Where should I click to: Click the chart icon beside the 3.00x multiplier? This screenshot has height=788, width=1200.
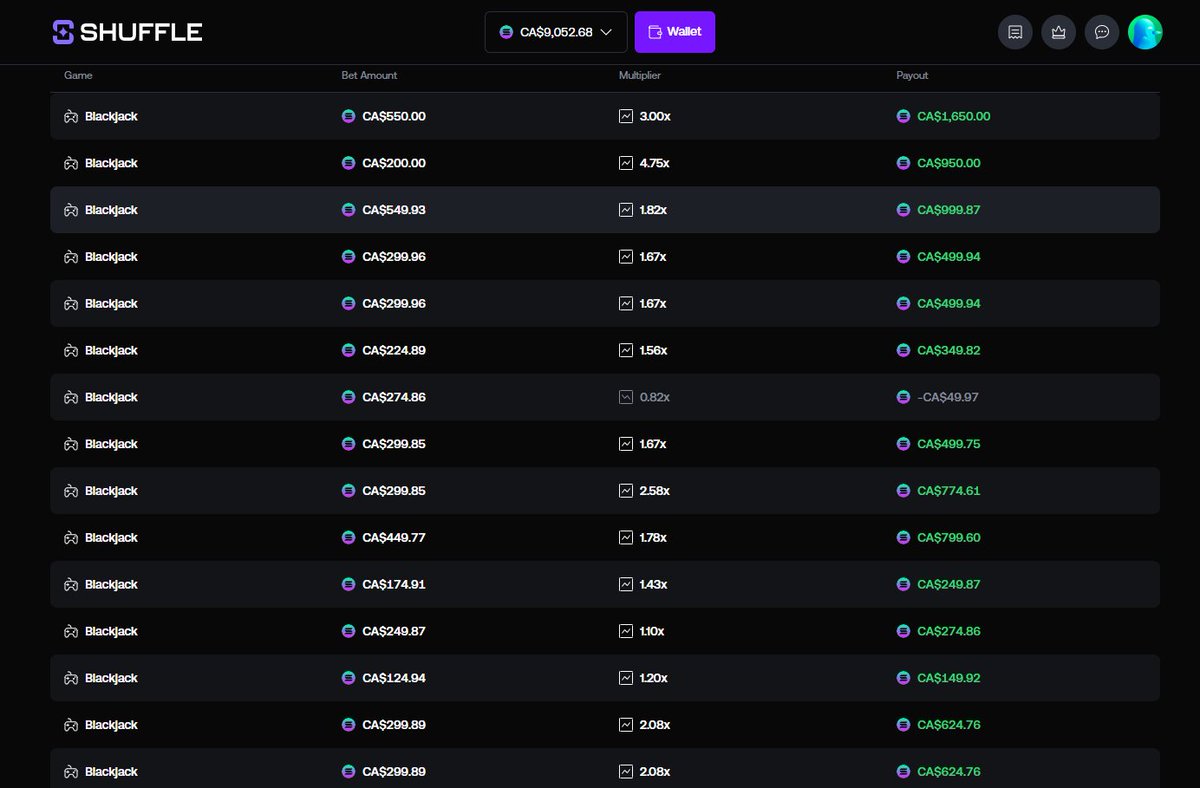click(626, 116)
